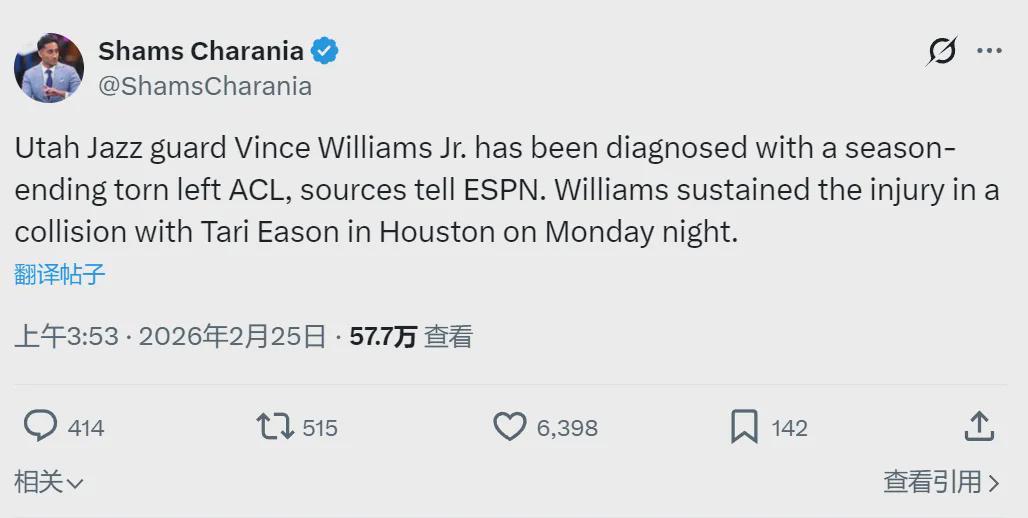
Task: Click the 翻译帖子 translate link
Action: (60, 275)
